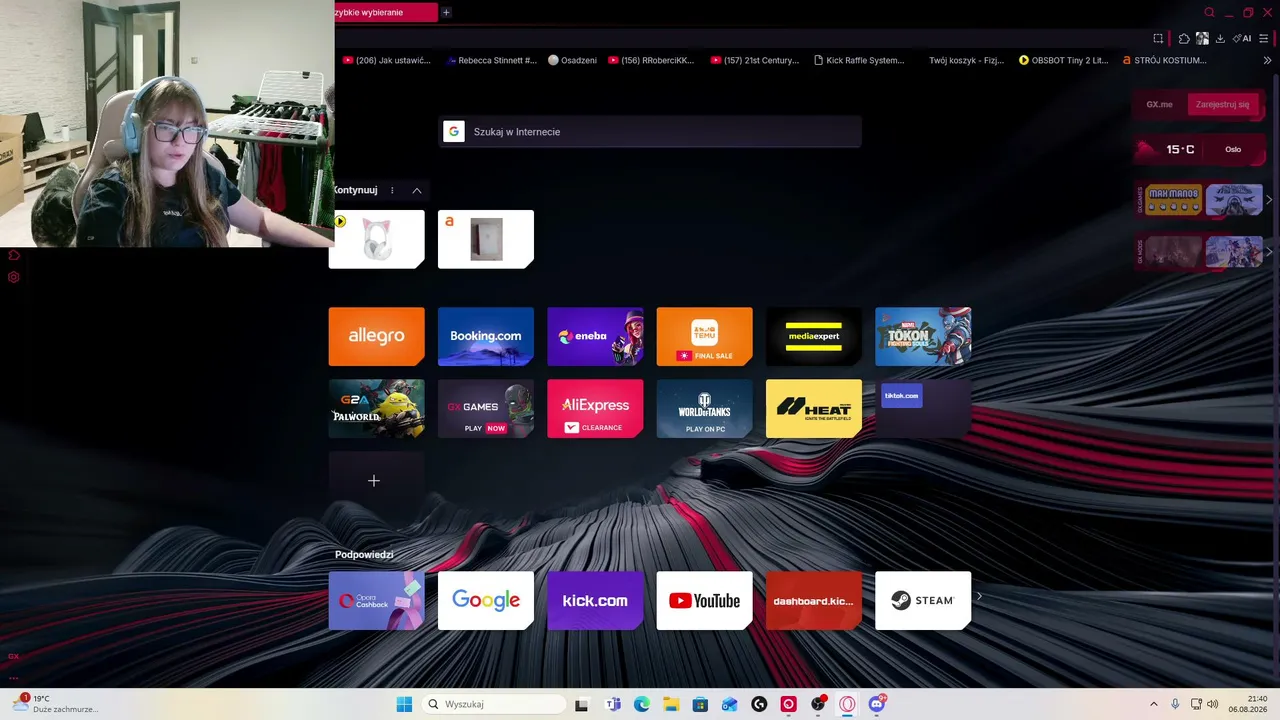
Task: Open the kick.com suggestion tile
Action: [595, 600]
